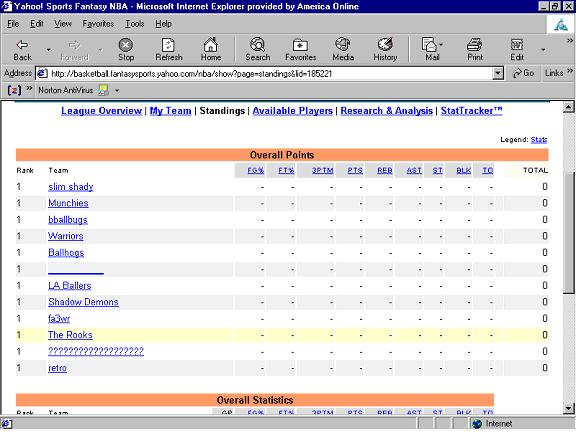This screenshot has width=576, height=432.
Task: Open the History toolbar icon
Action: pos(385,50)
